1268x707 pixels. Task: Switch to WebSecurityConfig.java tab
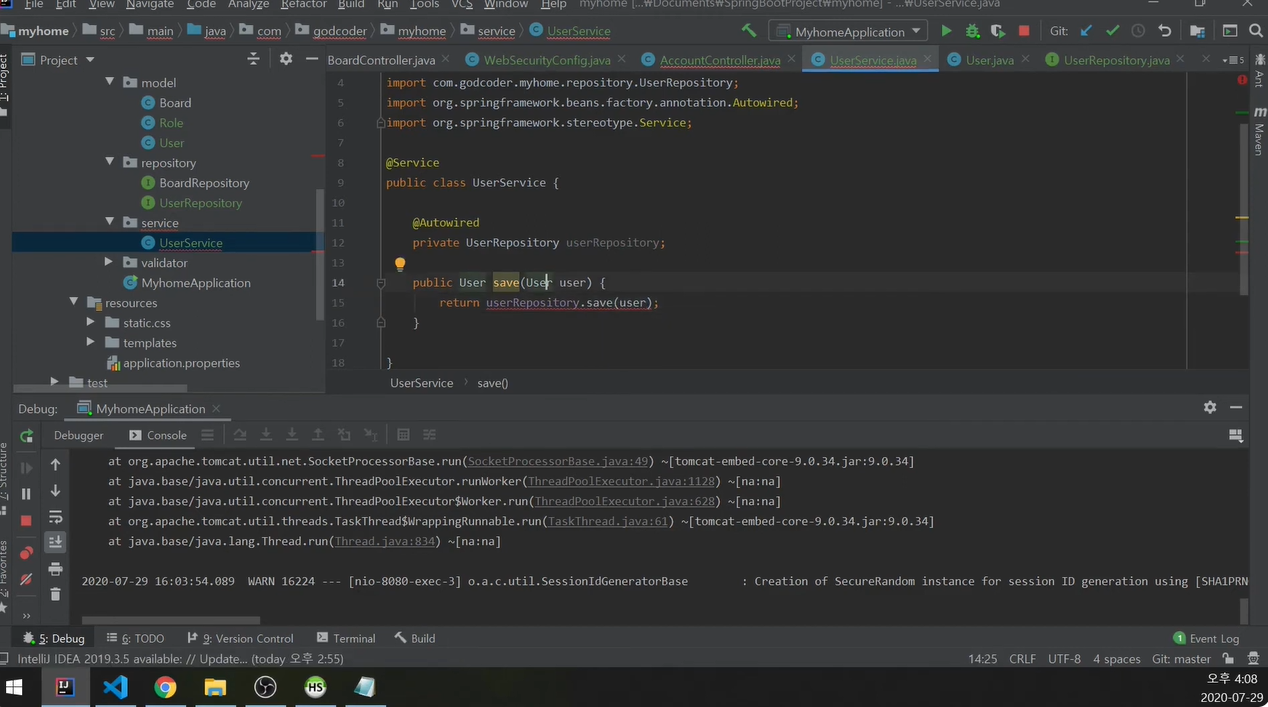pyautogui.click(x=546, y=60)
